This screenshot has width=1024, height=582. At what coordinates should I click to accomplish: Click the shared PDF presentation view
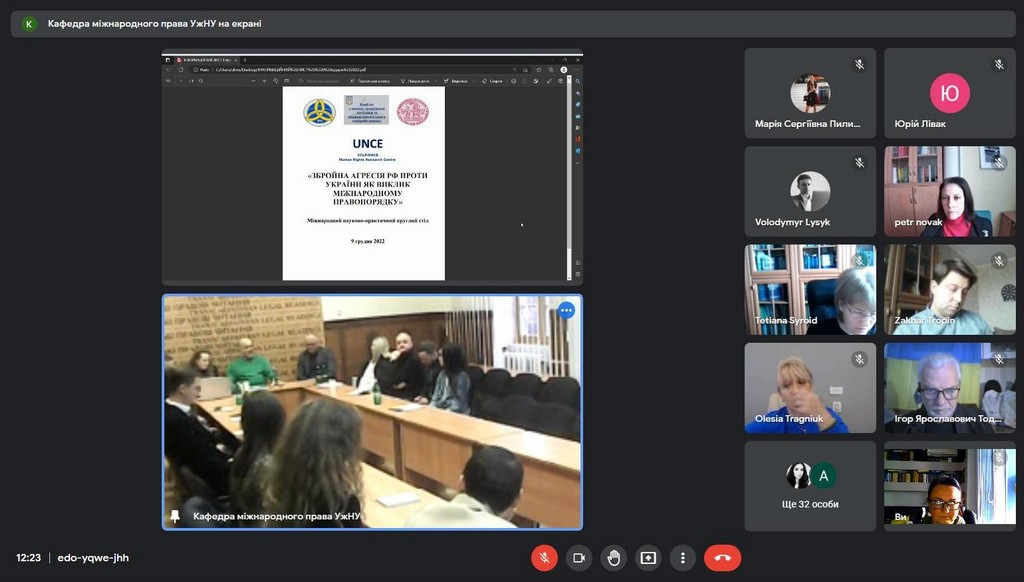372,168
